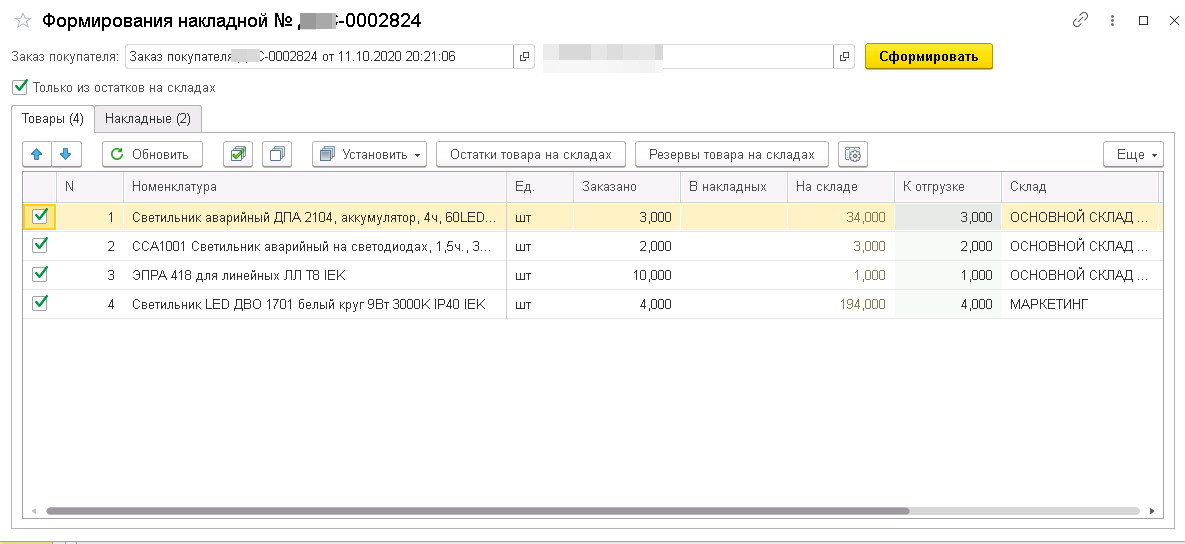The image size is (1185, 544).
Task: Click the yellow 'Сформировать' button
Action: 928,56
